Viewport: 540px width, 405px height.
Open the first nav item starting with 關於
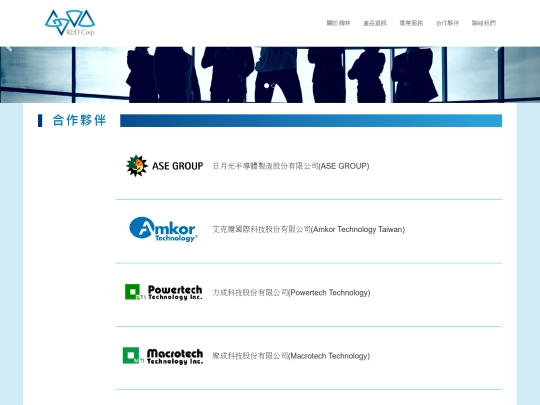coord(338,23)
